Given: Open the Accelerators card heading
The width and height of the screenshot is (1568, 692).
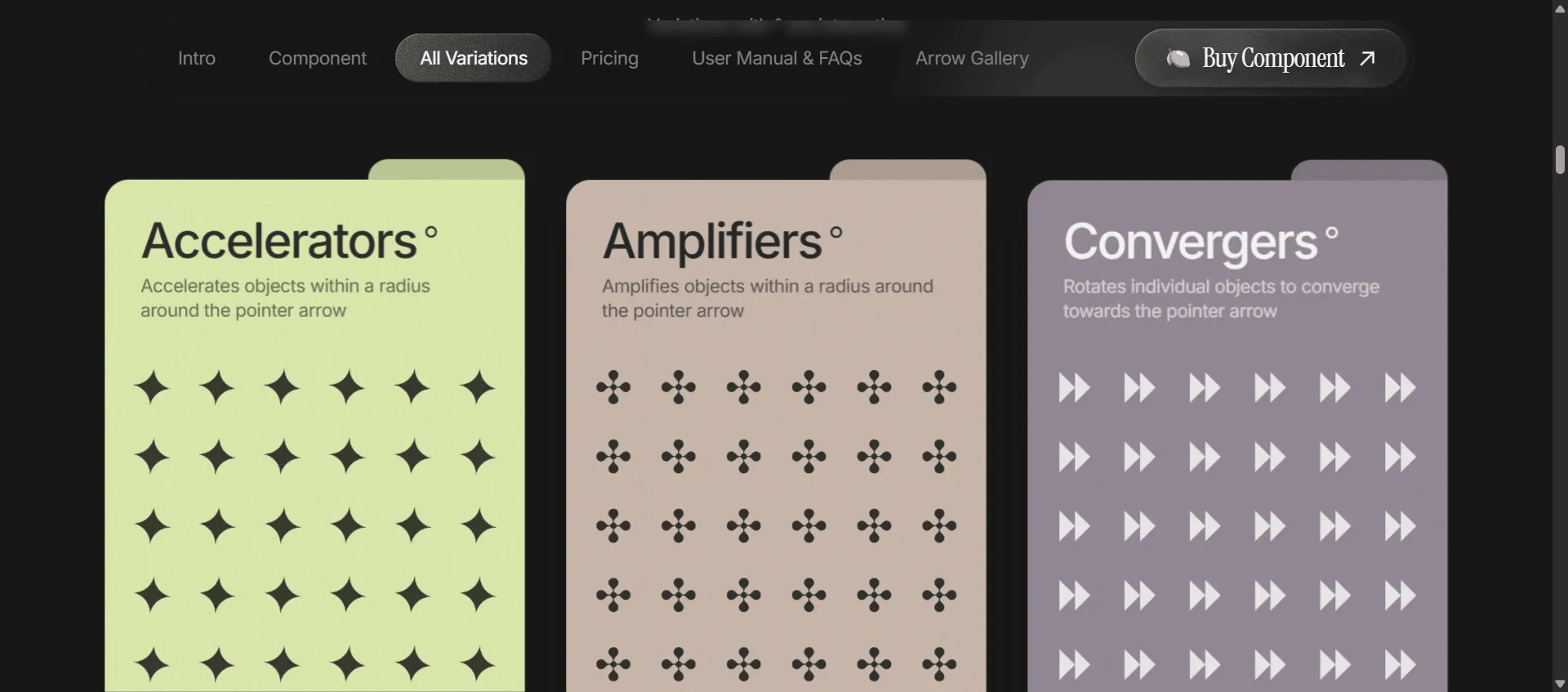Looking at the screenshot, I should pyautogui.click(x=278, y=241).
